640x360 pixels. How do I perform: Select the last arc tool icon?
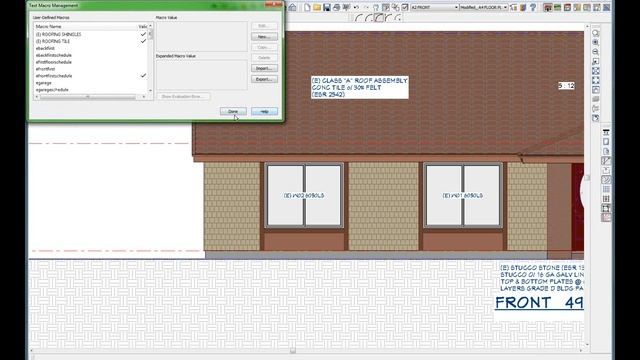pyautogui.click(x=399, y=18)
